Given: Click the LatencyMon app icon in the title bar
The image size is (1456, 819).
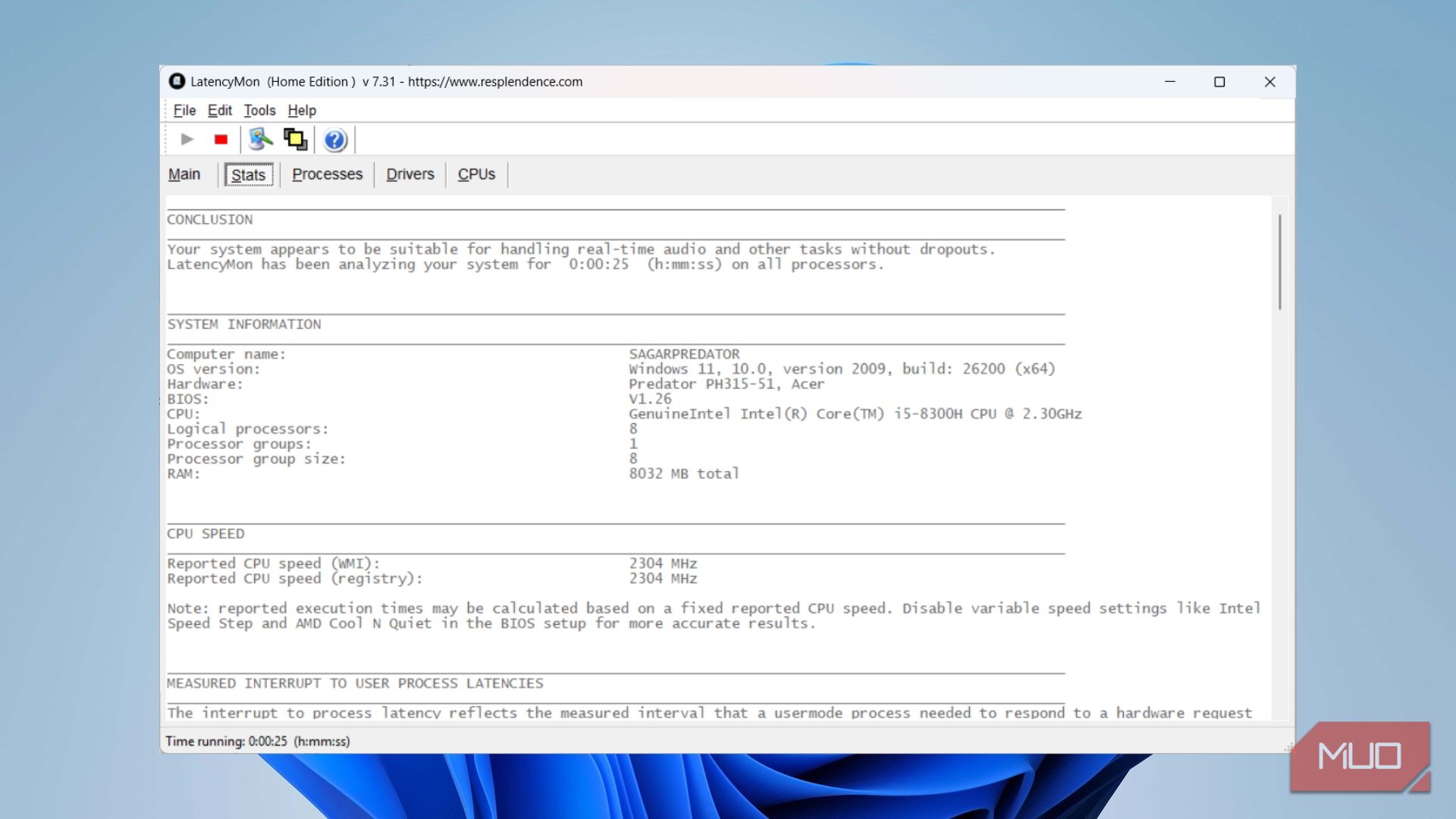Looking at the screenshot, I should [177, 81].
